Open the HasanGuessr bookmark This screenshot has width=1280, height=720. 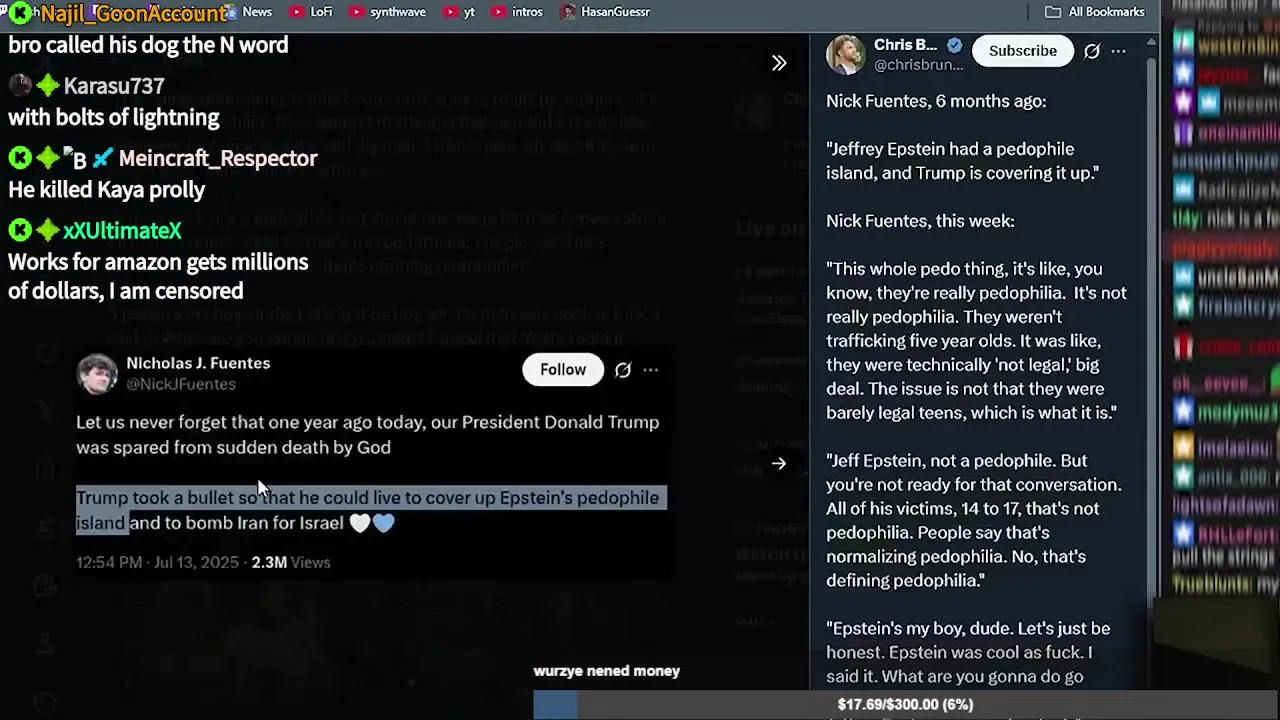(606, 12)
